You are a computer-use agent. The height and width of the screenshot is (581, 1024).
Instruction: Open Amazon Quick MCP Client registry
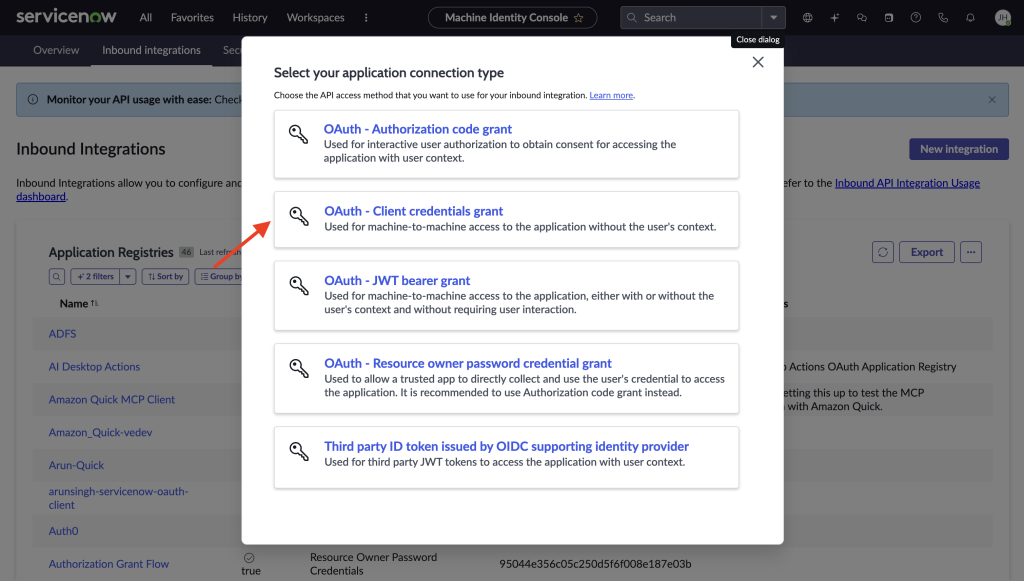[112, 400]
